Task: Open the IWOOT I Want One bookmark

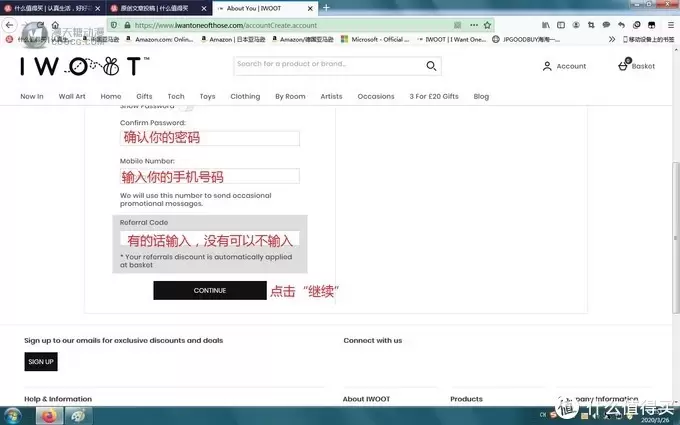Action: pos(451,39)
